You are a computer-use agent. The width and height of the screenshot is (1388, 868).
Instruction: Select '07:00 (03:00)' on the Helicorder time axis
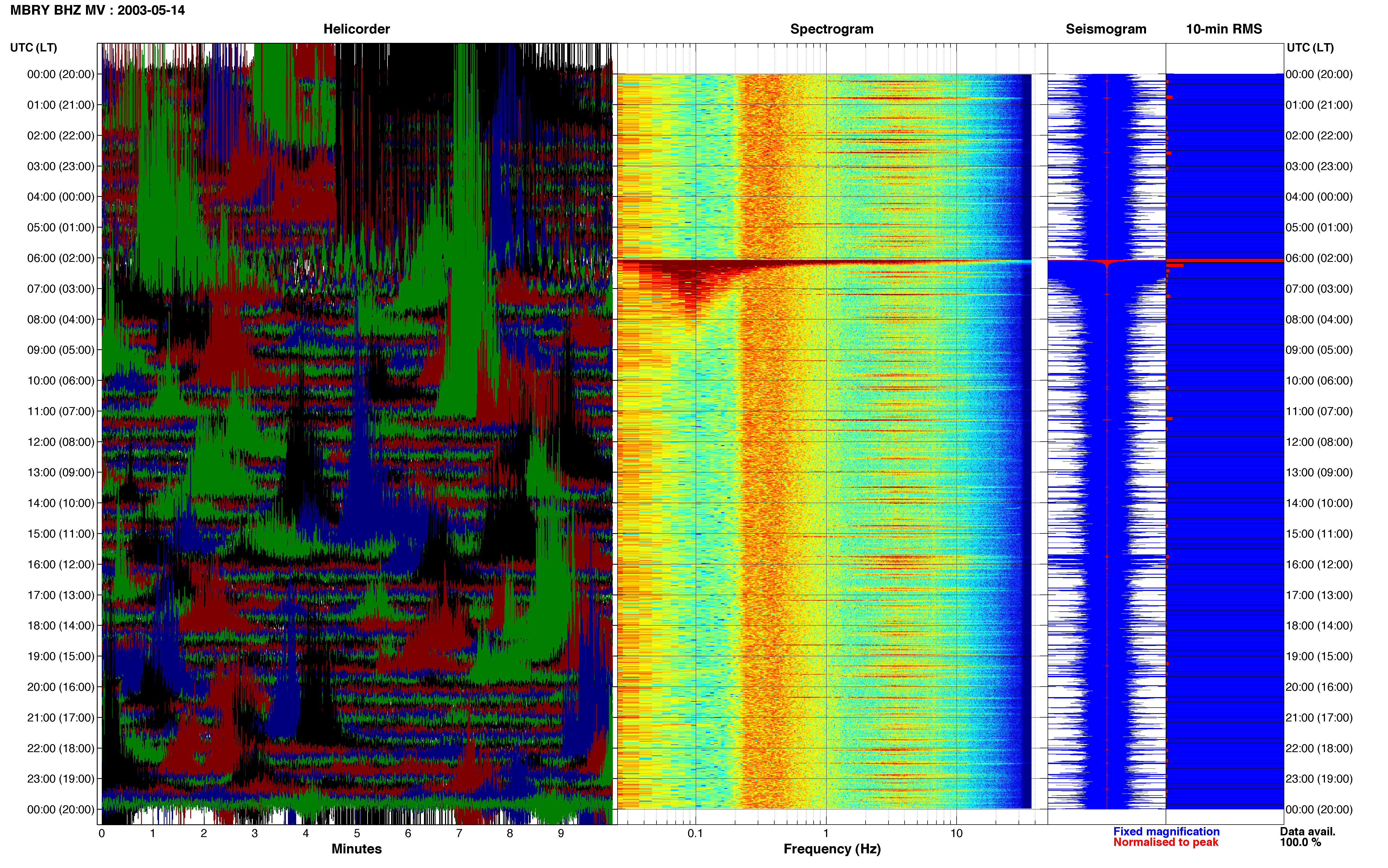[61, 289]
